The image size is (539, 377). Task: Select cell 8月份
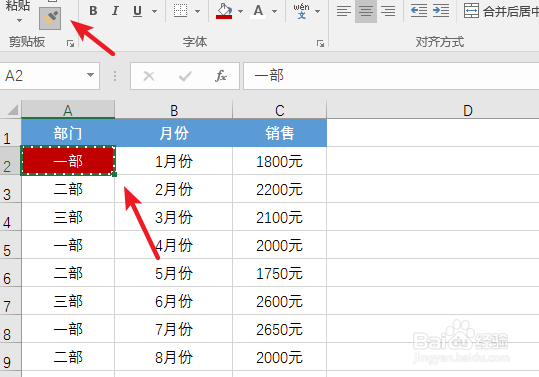174,357
